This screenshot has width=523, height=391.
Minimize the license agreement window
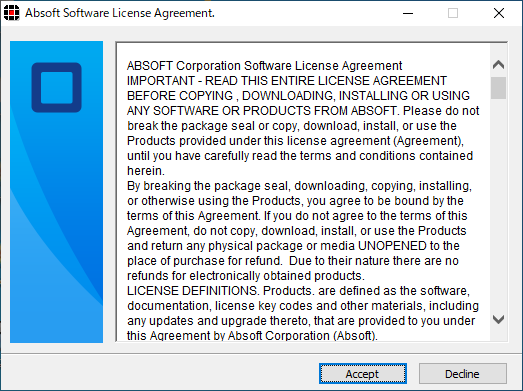click(408, 13)
